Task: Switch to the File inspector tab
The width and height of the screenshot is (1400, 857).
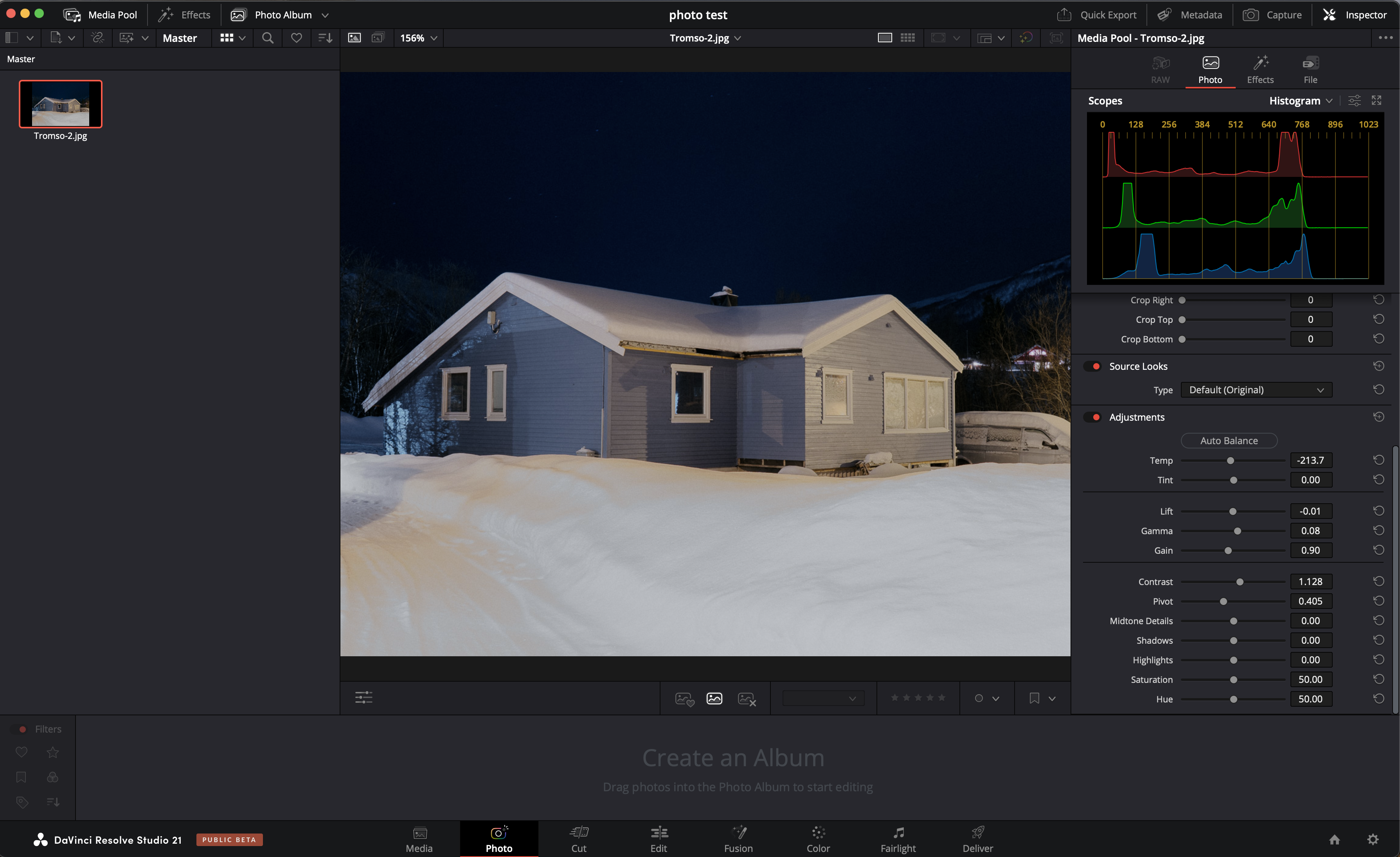Action: pos(1310,70)
